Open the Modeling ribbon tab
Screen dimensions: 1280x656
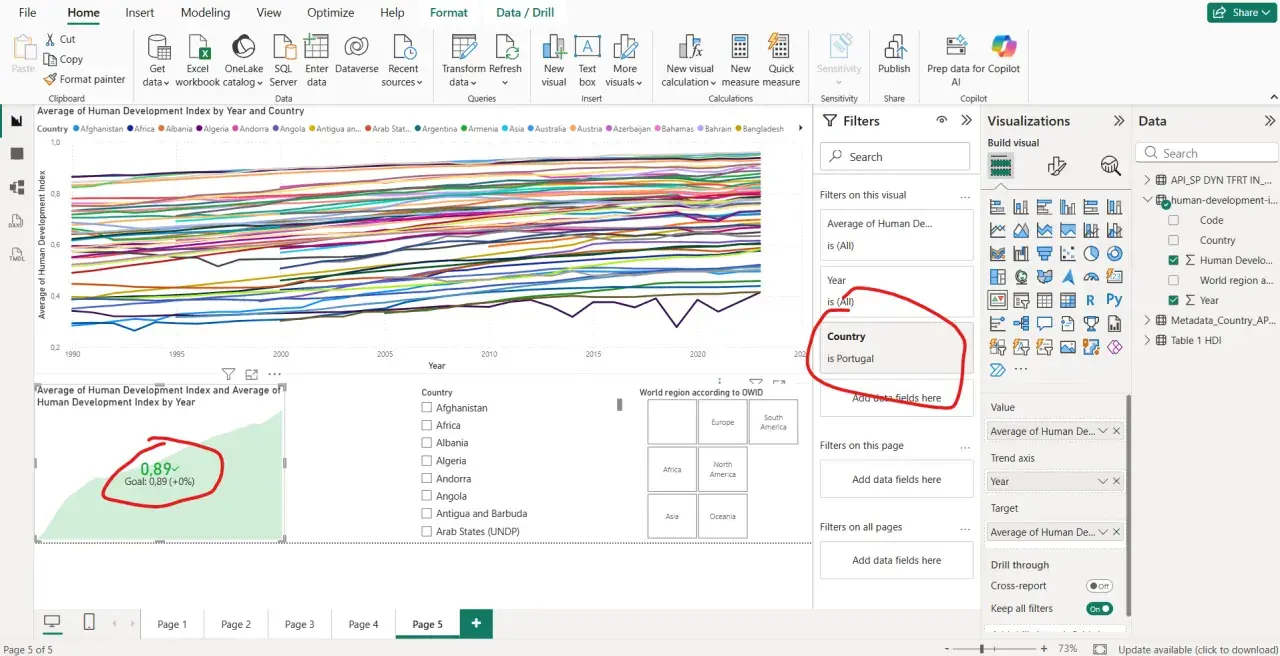(x=205, y=13)
